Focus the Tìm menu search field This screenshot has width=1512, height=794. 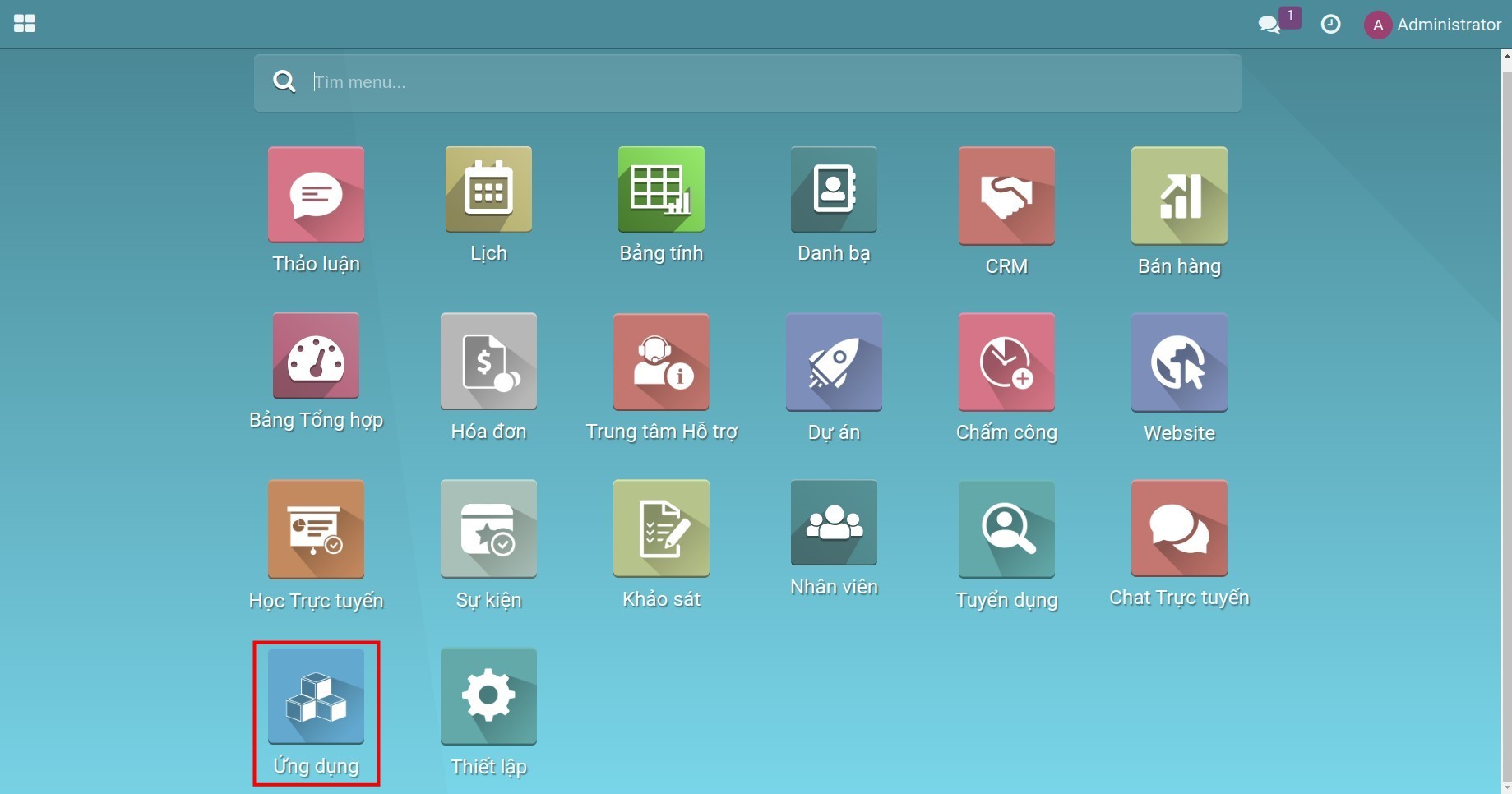coord(747,83)
